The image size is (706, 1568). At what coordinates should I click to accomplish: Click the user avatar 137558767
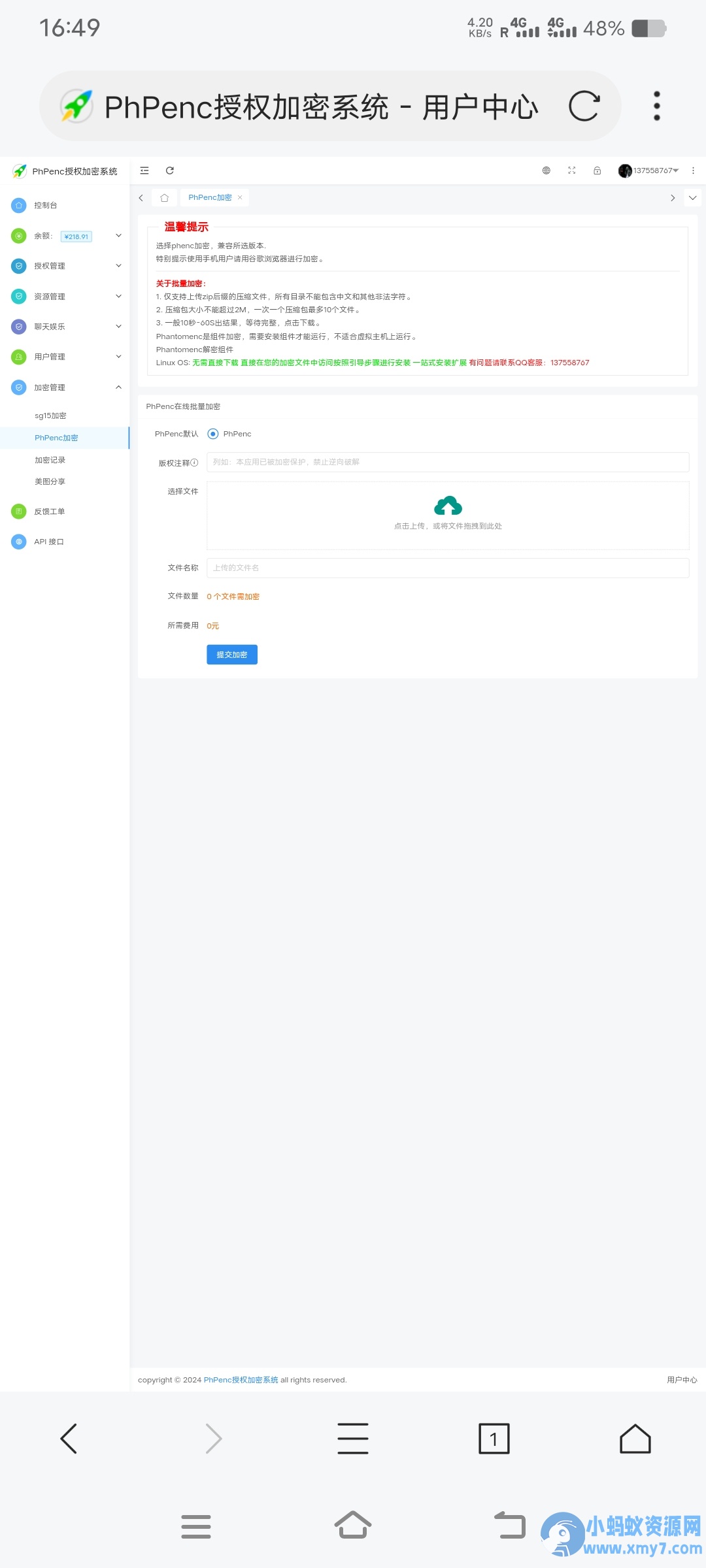(x=625, y=171)
